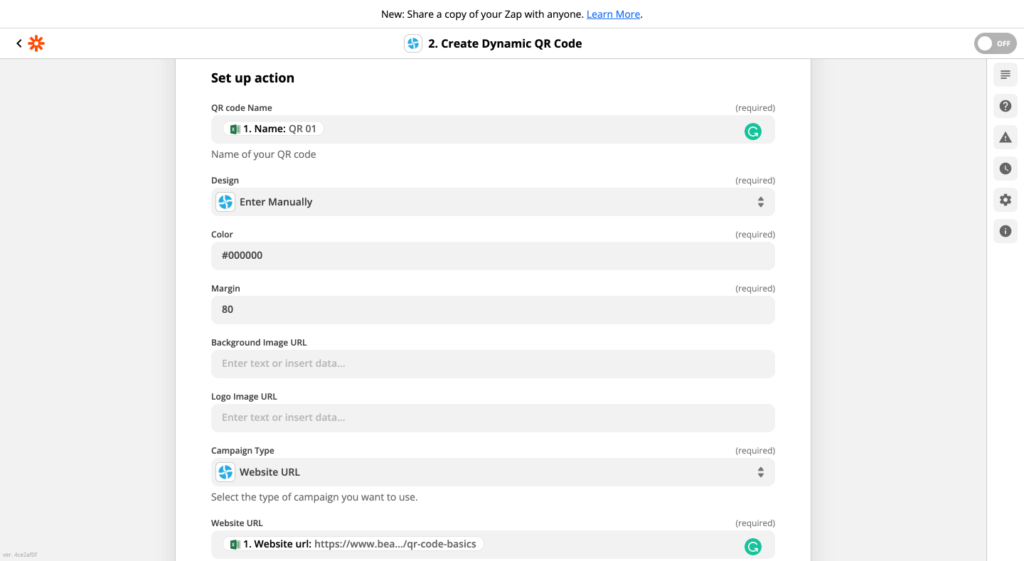Viewport: 1024px width, 561px height.
Task: Open the Learn More link
Action: click(613, 14)
